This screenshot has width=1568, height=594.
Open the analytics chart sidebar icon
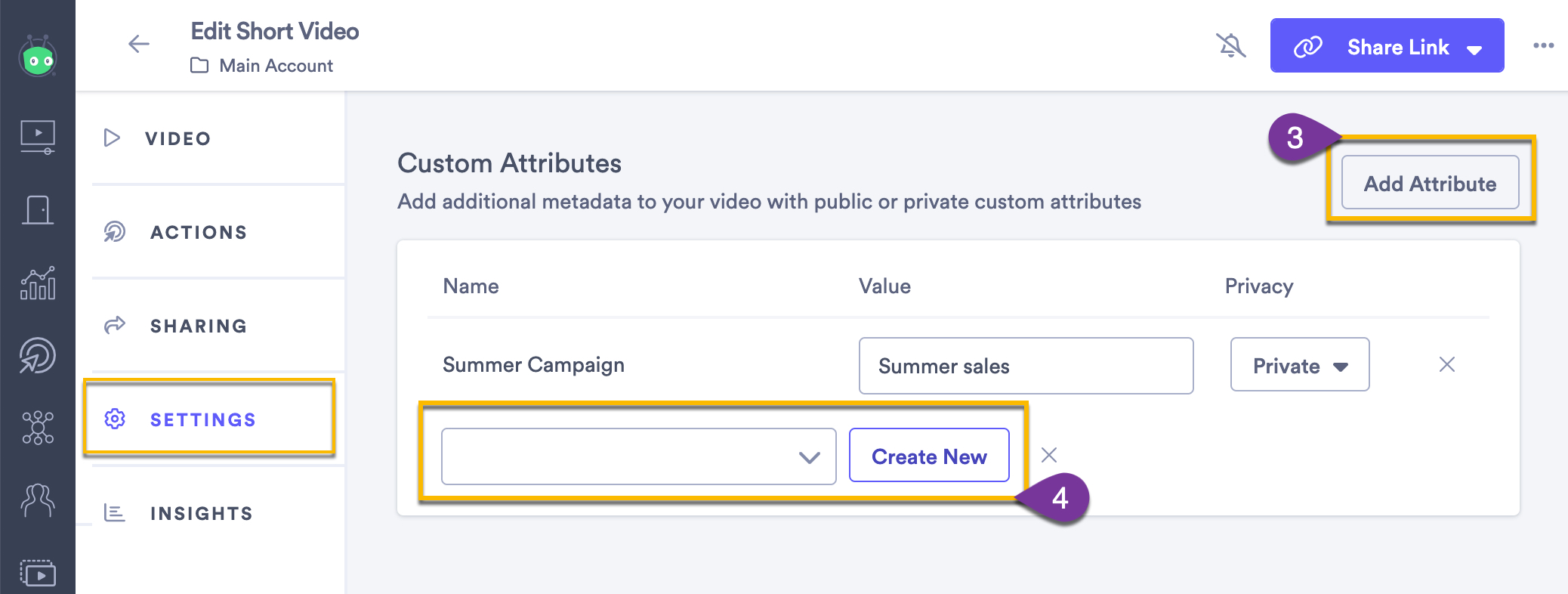(38, 283)
